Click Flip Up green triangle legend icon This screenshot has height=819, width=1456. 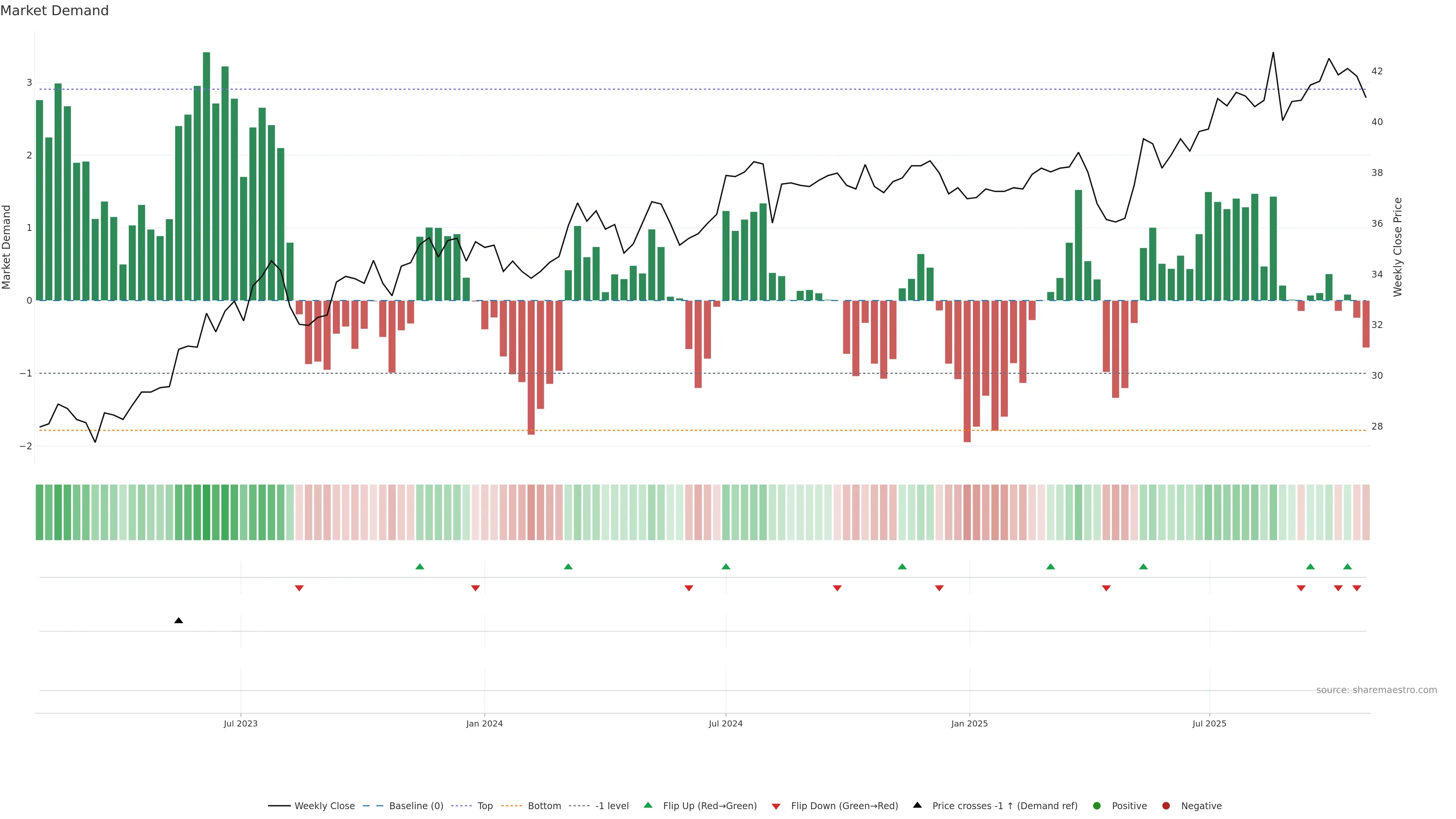pyautogui.click(x=648, y=805)
